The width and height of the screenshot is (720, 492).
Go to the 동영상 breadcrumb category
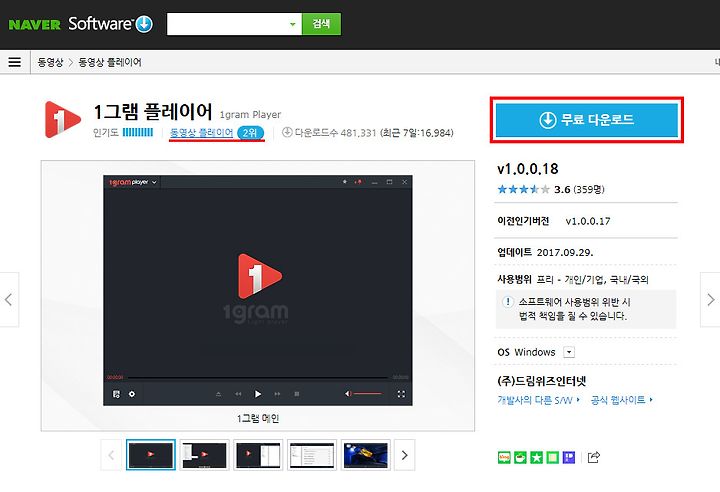[50, 62]
